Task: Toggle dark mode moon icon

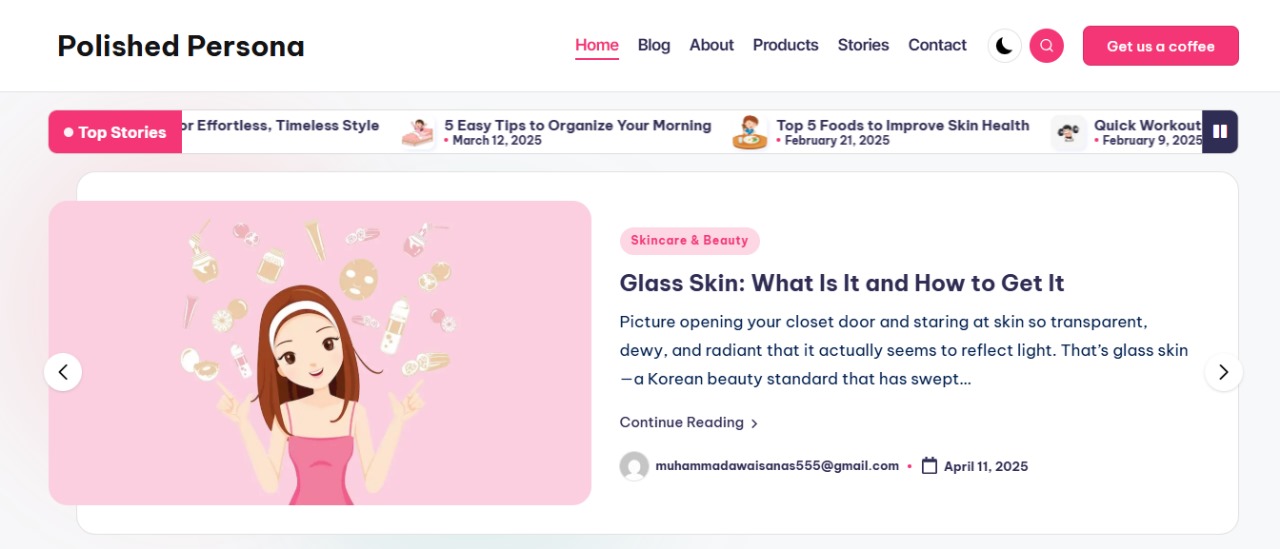Action: pos(1004,46)
